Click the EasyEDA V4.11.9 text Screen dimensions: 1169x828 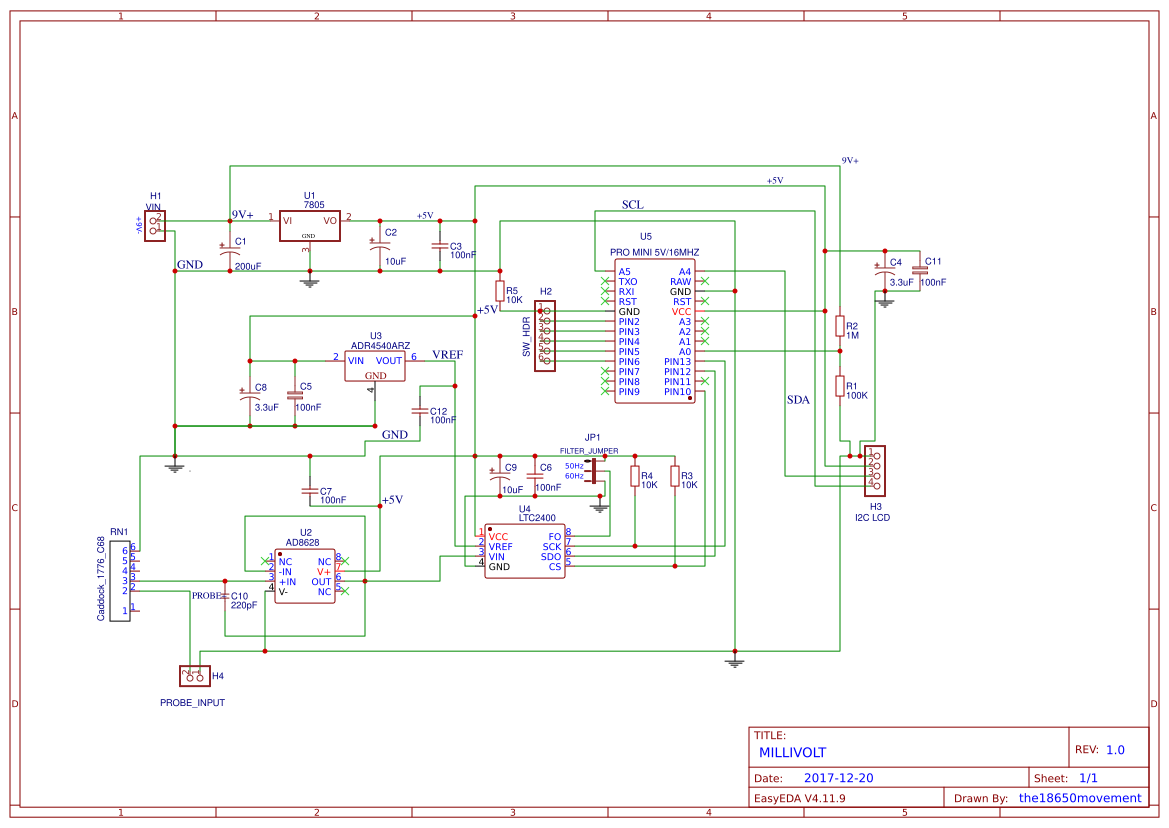[800, 798]
